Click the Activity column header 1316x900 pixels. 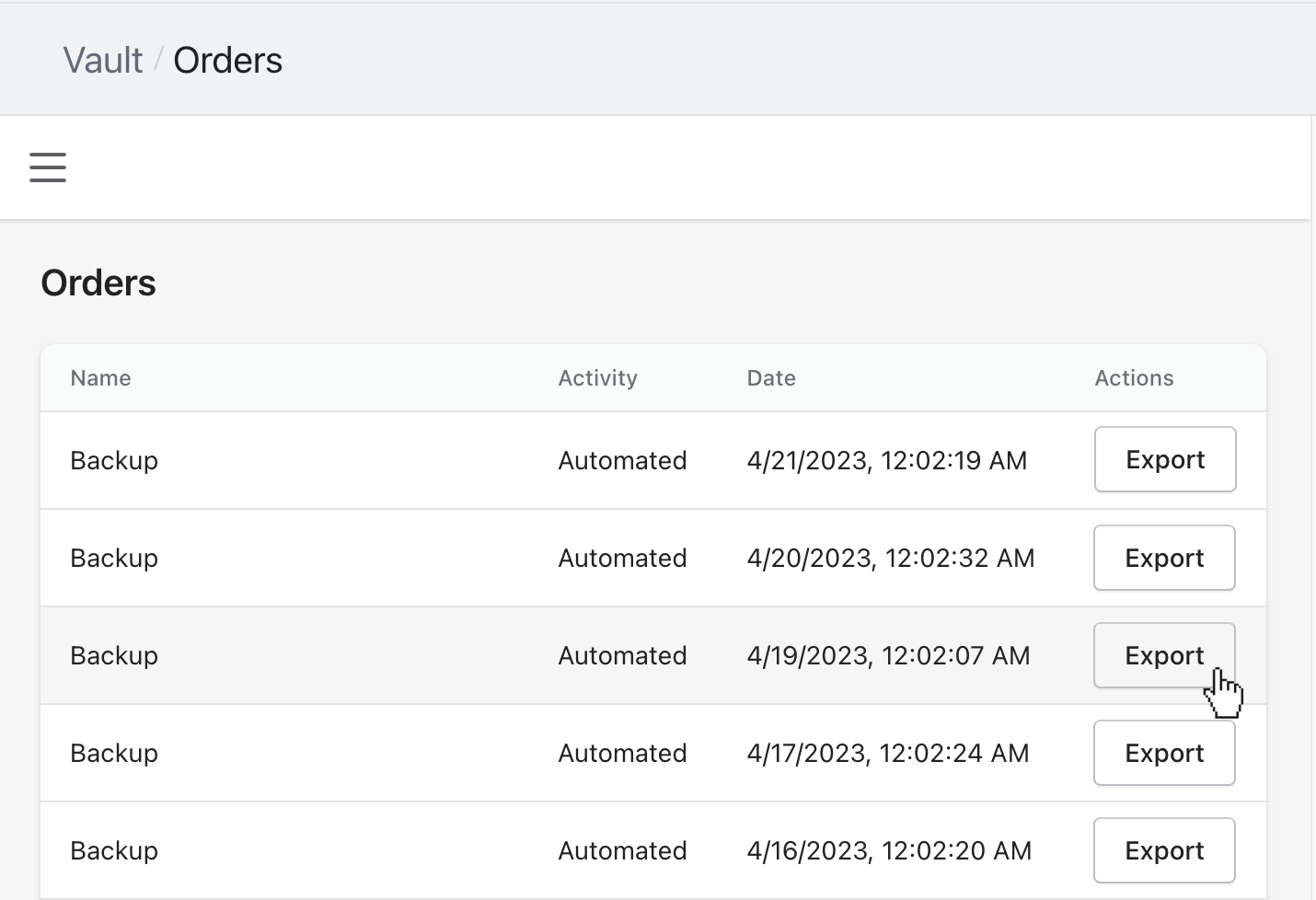coord(597,378)
